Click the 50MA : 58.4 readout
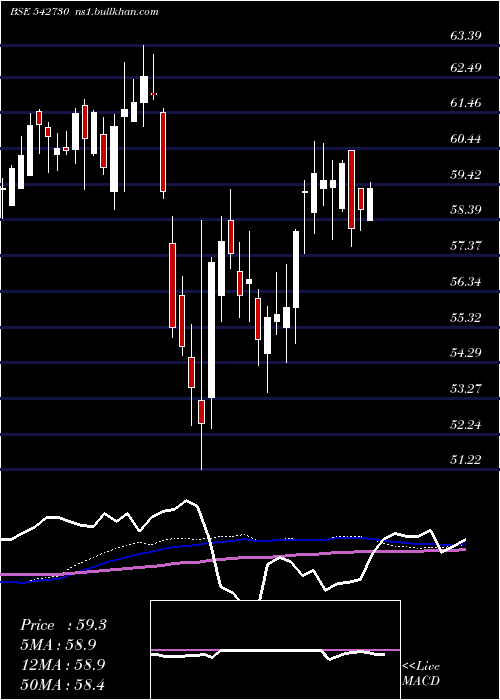This screenshot has width=500, height=700. 62,684
